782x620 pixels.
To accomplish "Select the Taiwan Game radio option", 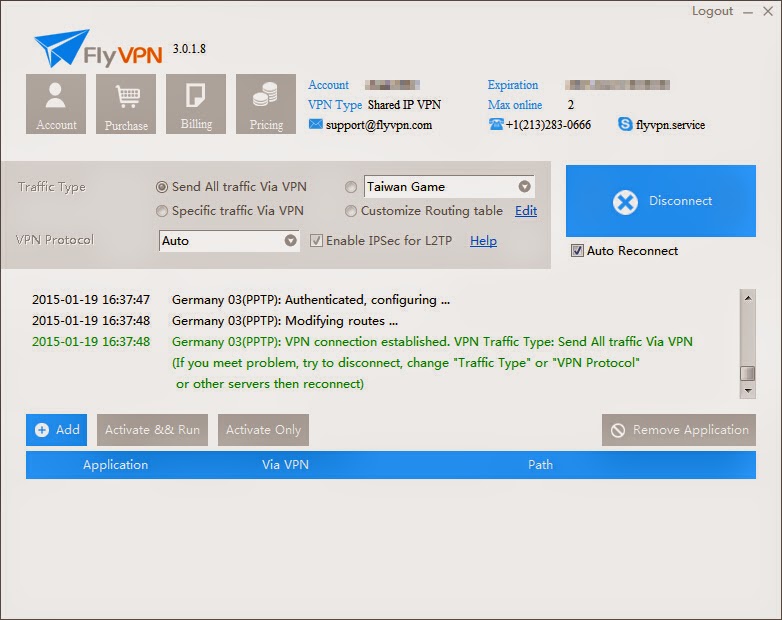I will click(351, 187).
